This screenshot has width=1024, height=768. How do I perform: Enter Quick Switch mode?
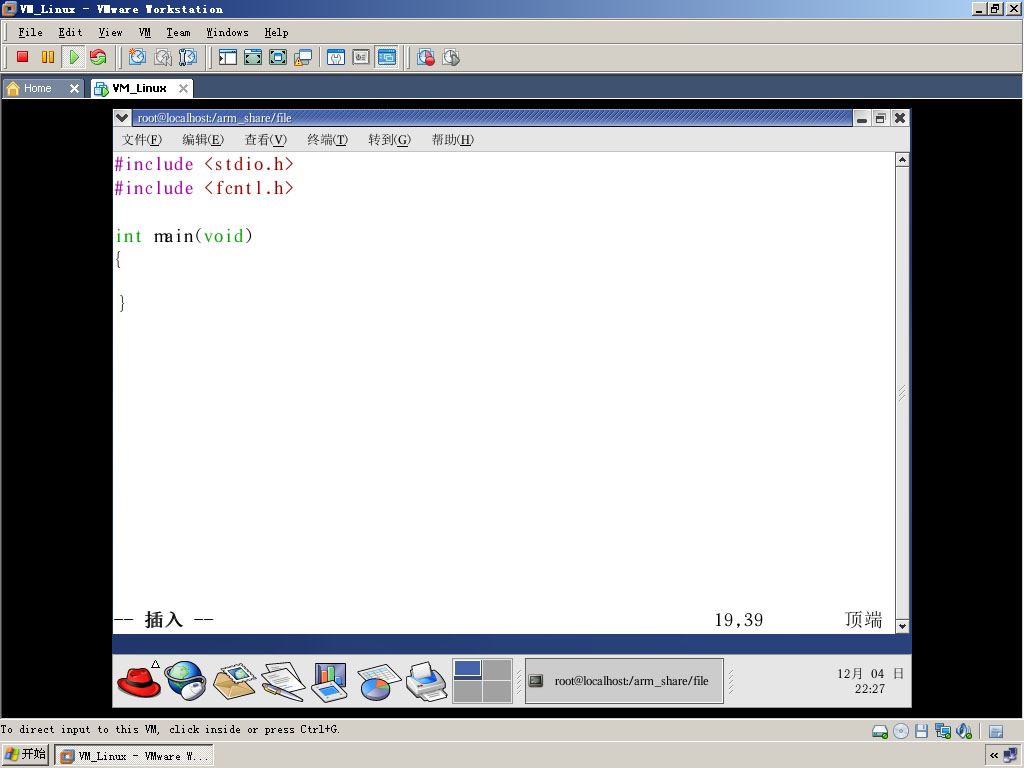253,57
